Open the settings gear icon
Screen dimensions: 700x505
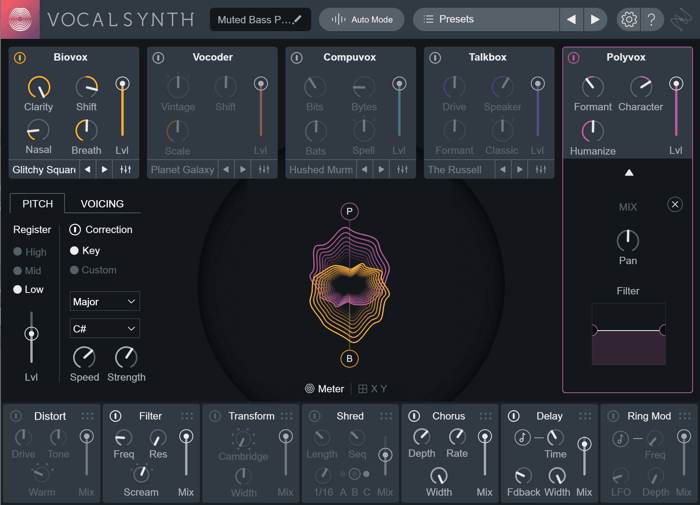pyautogui.click(x=629, y=20)
